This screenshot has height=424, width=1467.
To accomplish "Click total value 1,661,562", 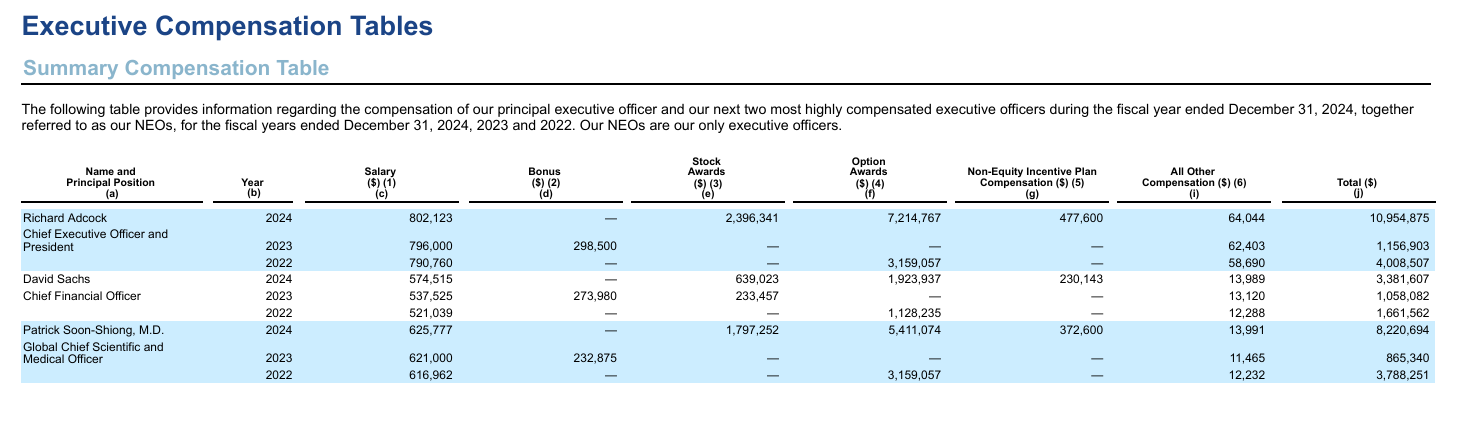I will 1401,313.
